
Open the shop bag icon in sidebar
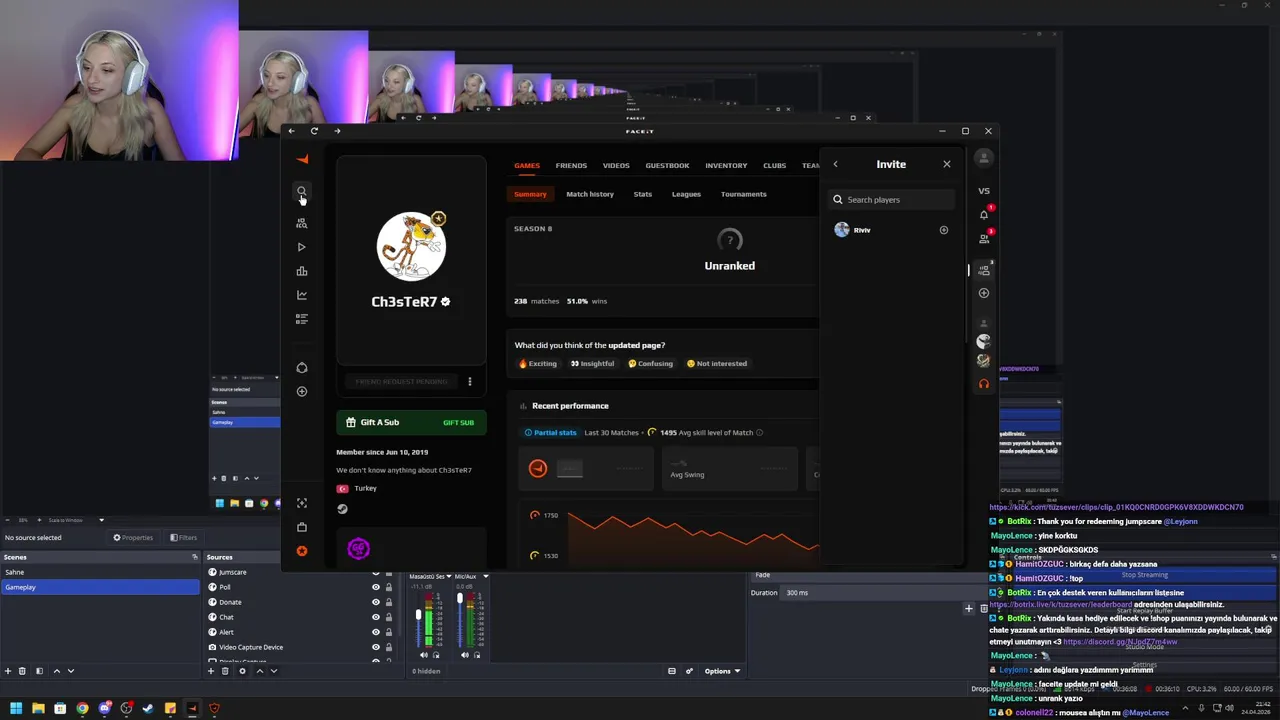tap(301, 527)
